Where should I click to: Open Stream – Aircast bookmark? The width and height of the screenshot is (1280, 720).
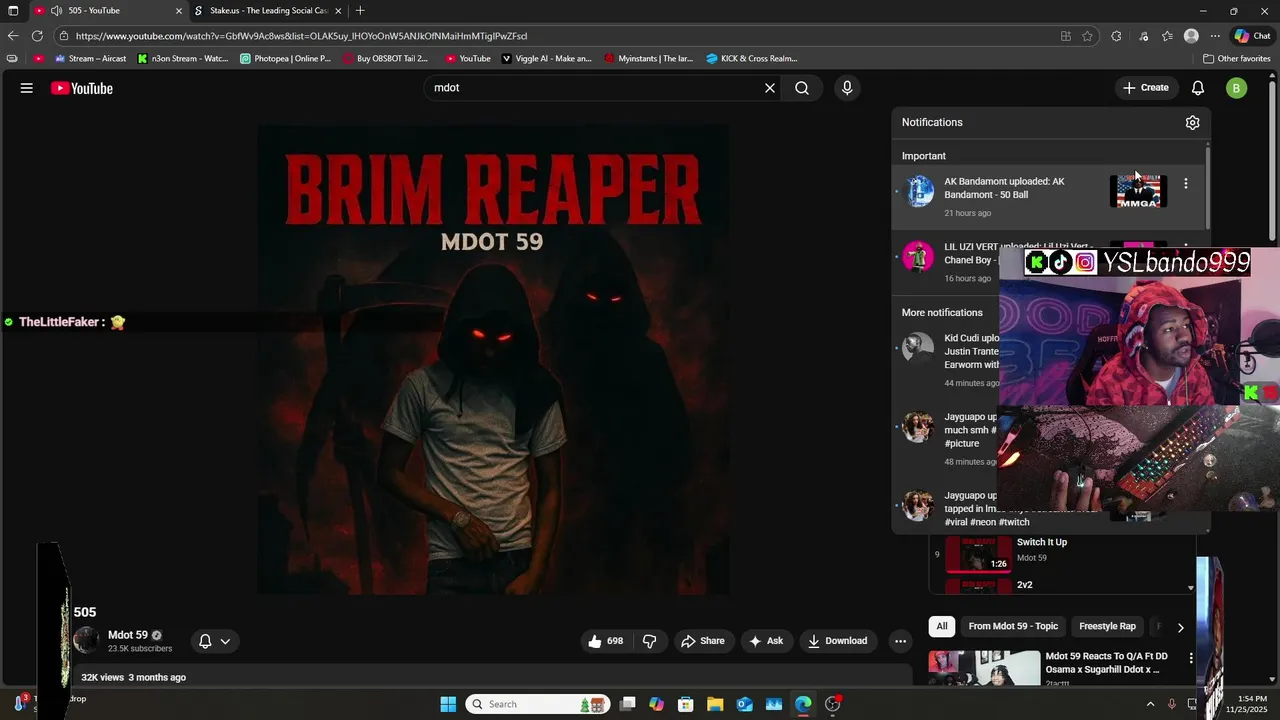pos(90,59)
